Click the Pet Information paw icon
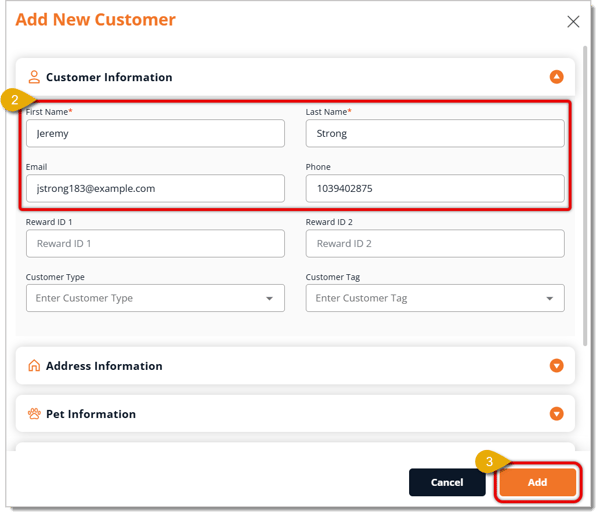 (x=34, y=414)
